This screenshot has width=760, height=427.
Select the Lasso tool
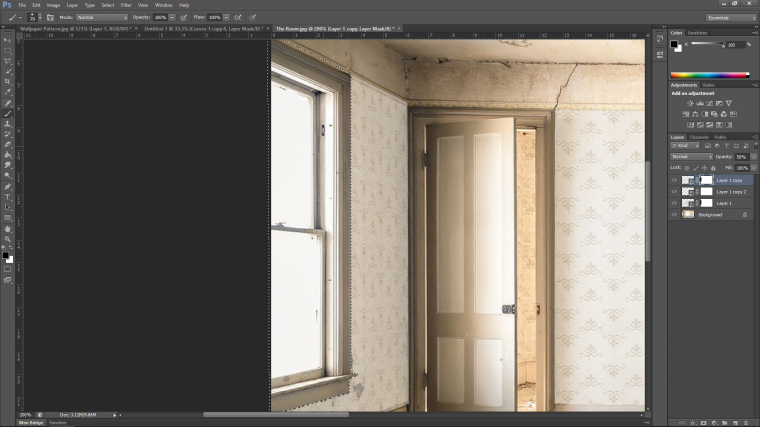coord(7,61)
